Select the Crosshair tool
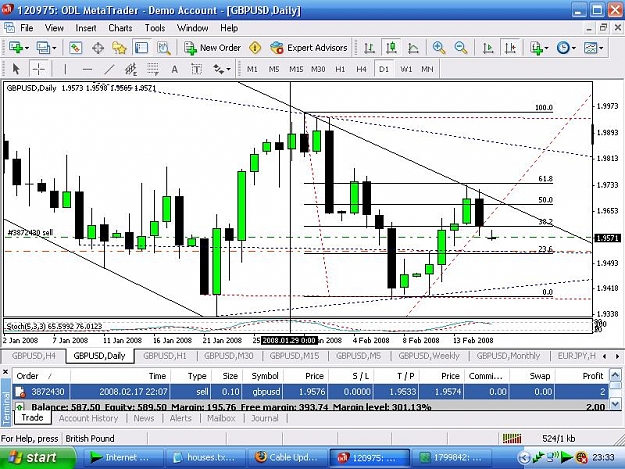 pos(39,69)
